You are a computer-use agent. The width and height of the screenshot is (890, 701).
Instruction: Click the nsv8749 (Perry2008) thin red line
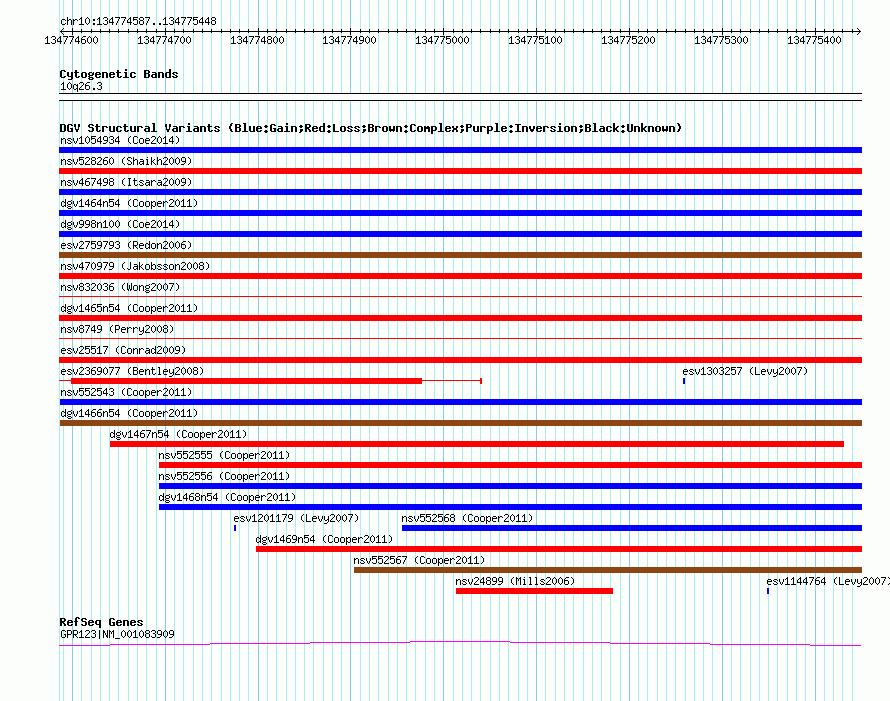click(x=460, y=339)
